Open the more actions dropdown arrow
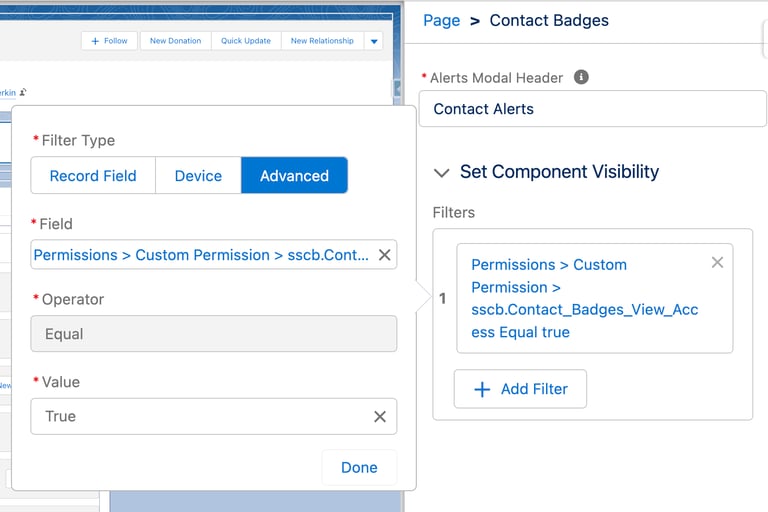Image resolution: width=768 pixels, height=512 pixels. coord(374,41)
